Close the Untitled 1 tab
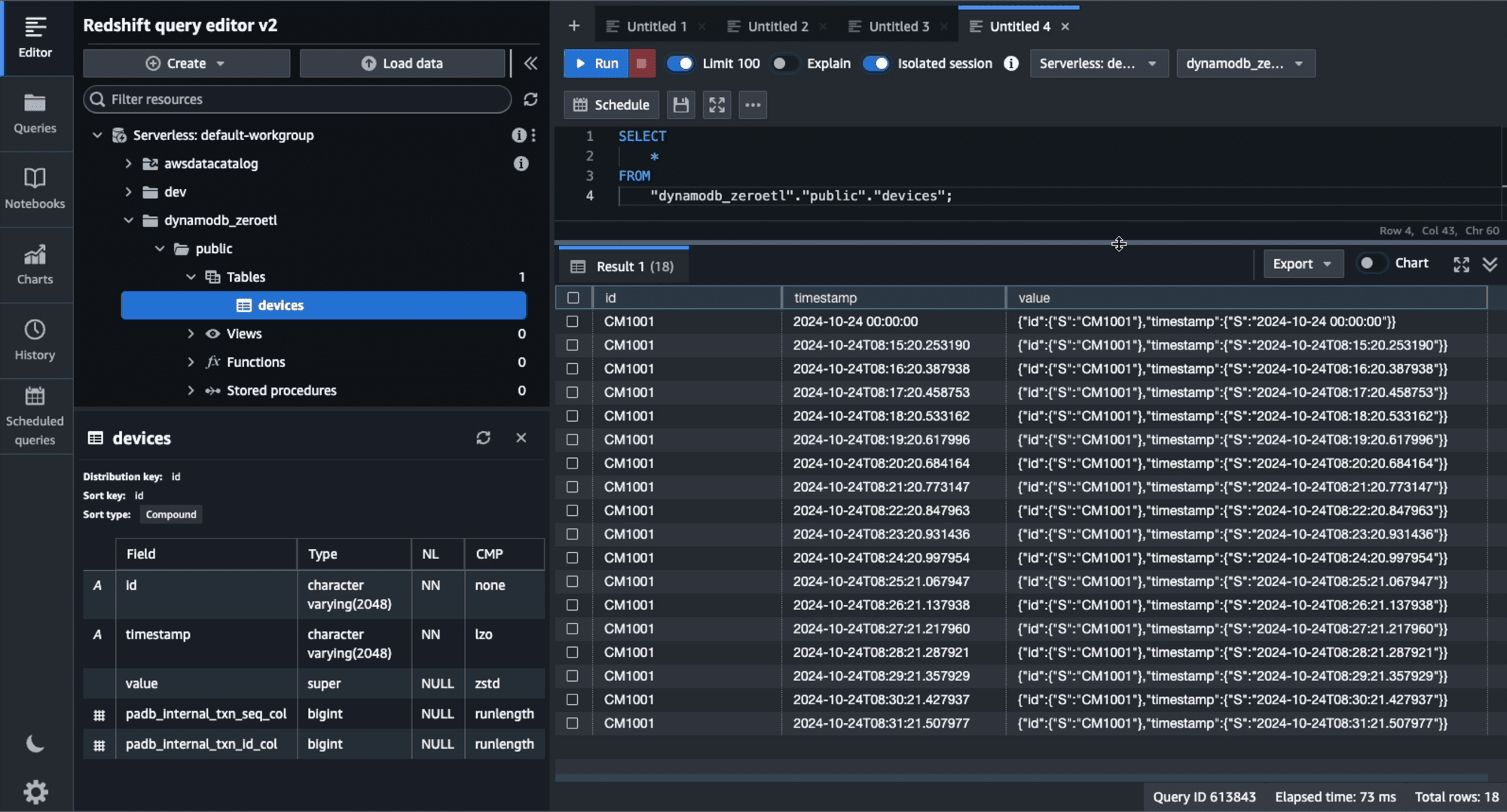 click(702, 26)
